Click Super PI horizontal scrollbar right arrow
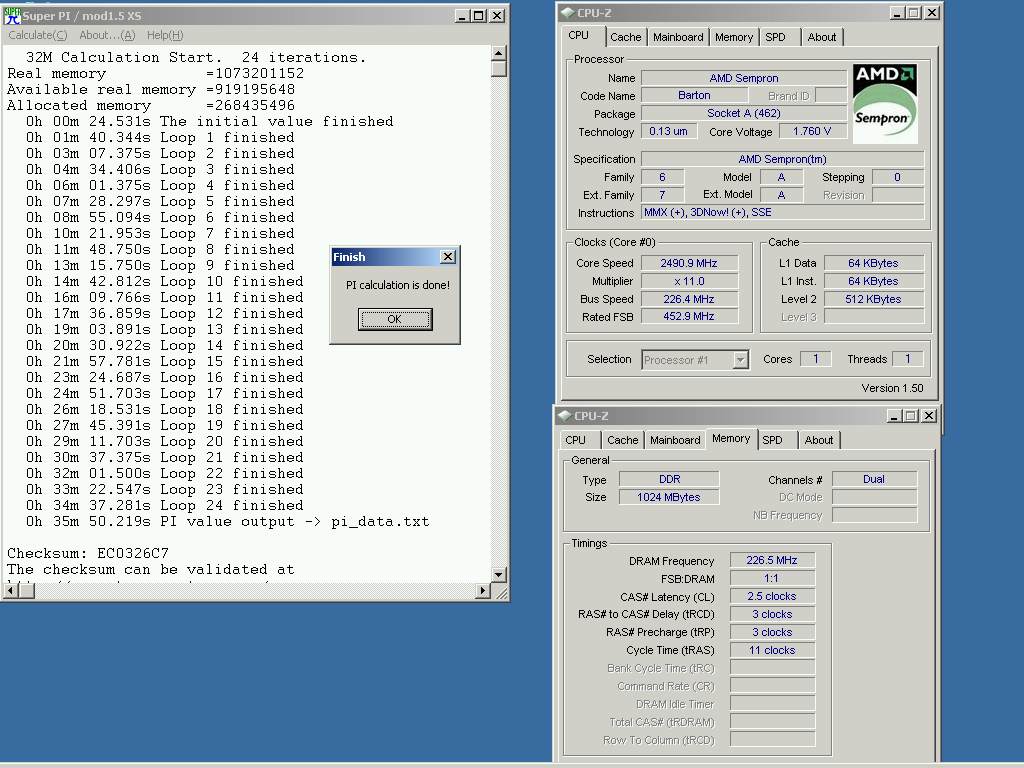The image size is (1024, 768). 483,591
